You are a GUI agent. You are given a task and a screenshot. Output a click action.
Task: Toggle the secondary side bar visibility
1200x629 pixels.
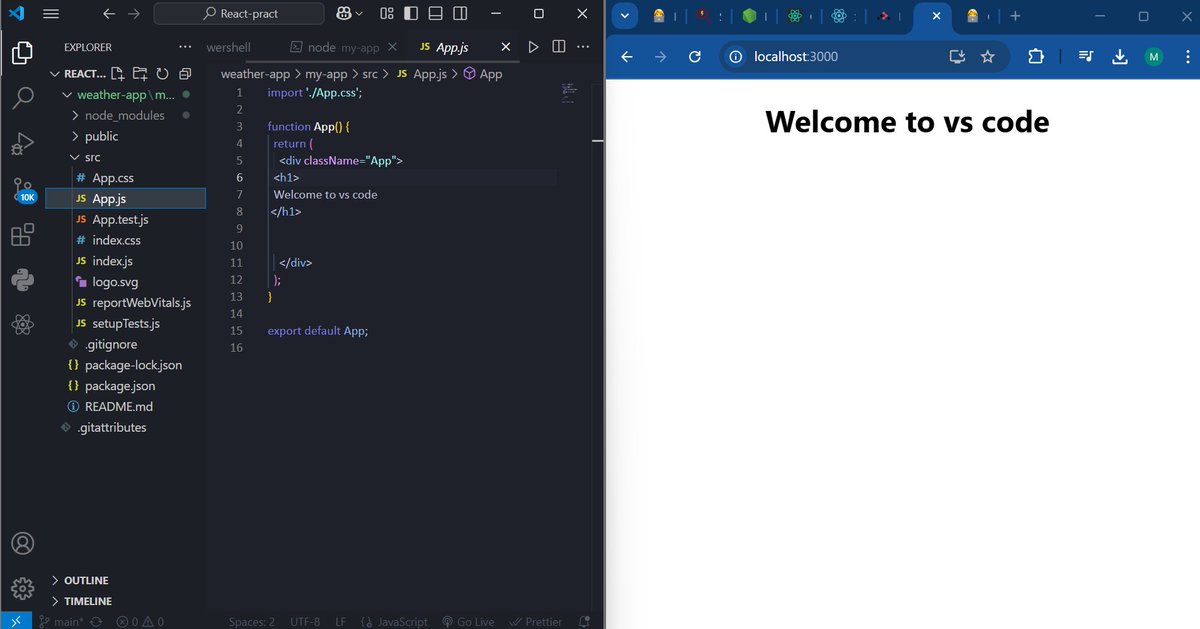click(459, 14)
